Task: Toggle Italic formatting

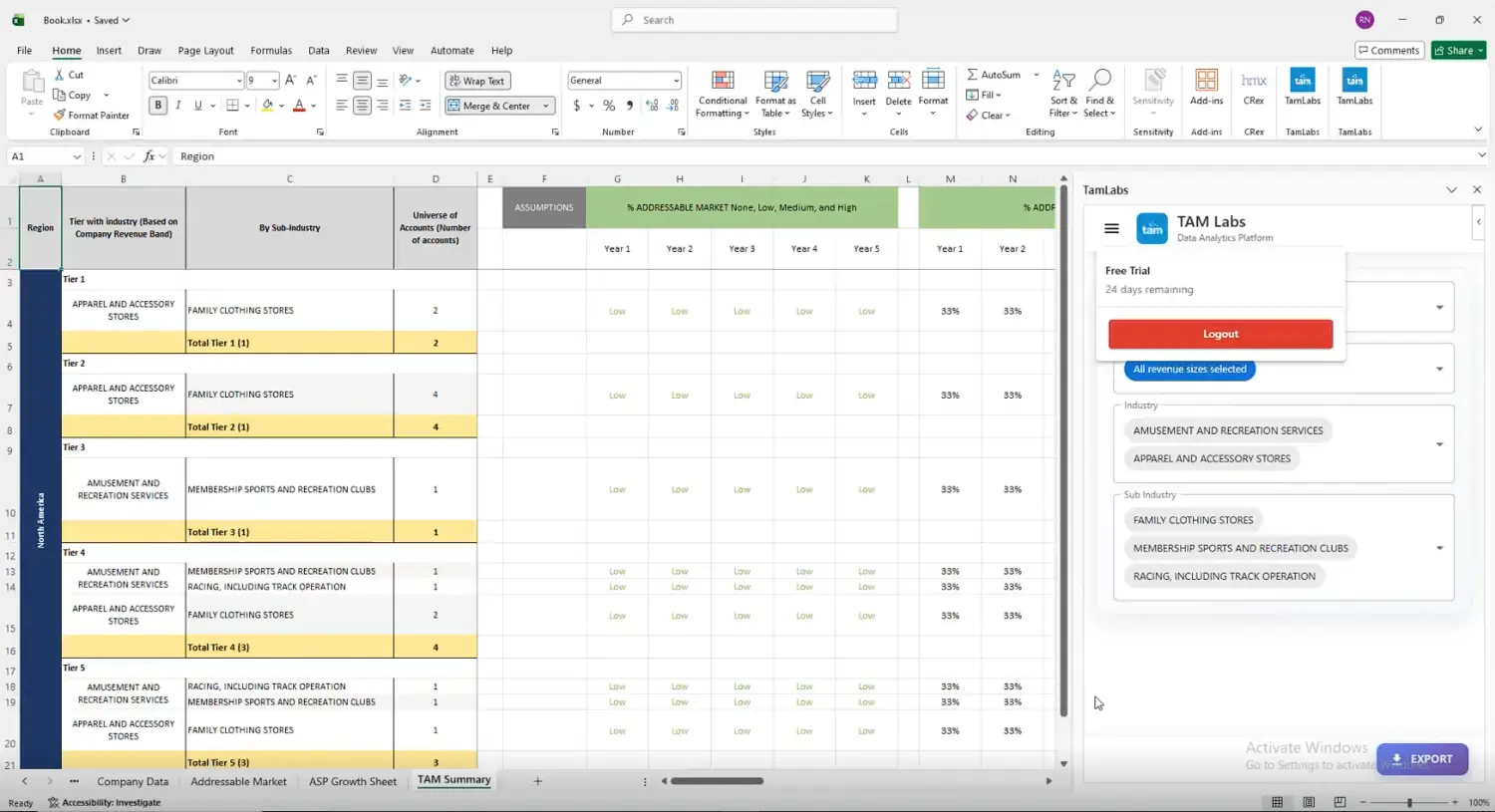Action: pos(178,106)
